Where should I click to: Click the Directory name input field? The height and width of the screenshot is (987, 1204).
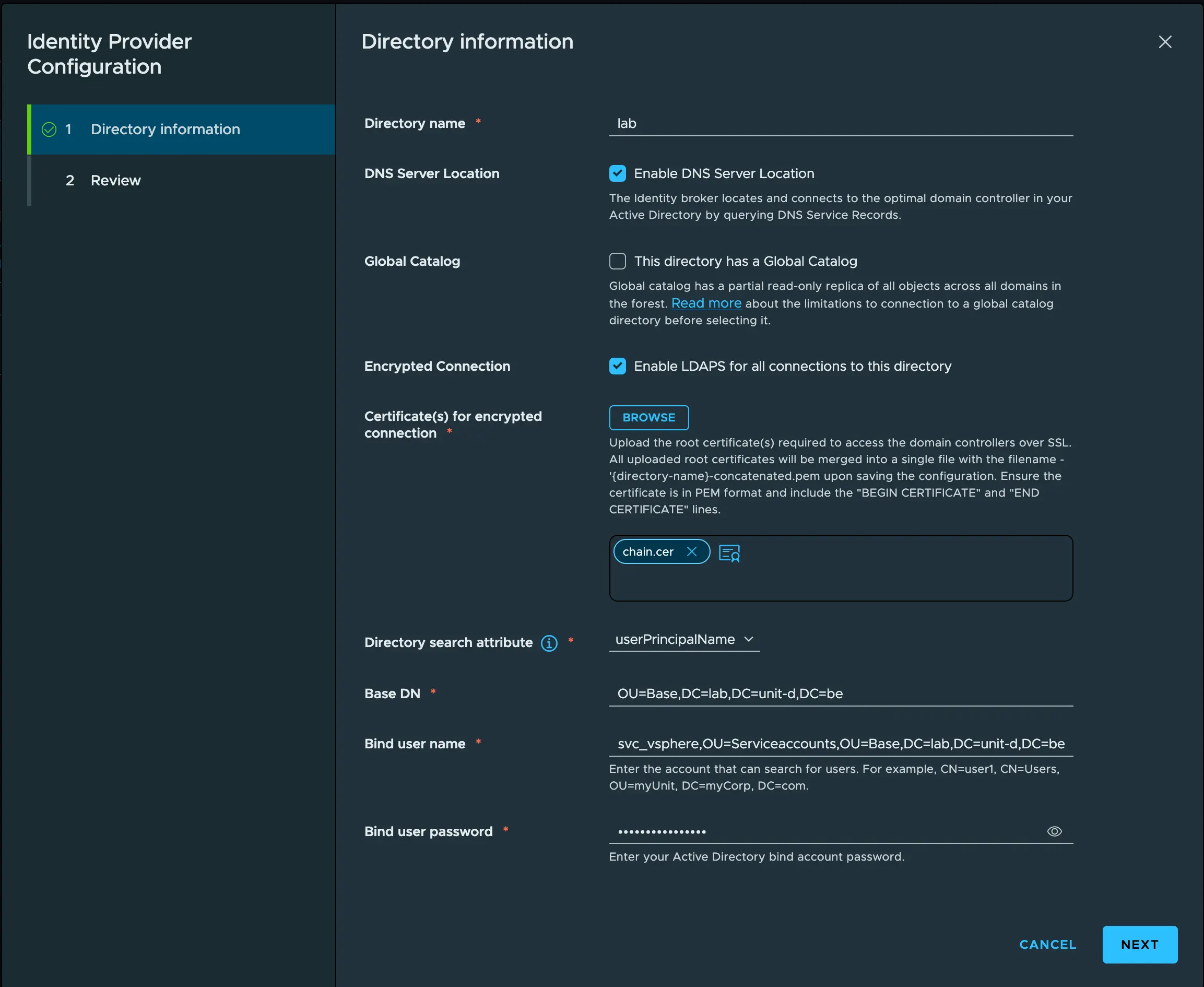tap(840, 123)
